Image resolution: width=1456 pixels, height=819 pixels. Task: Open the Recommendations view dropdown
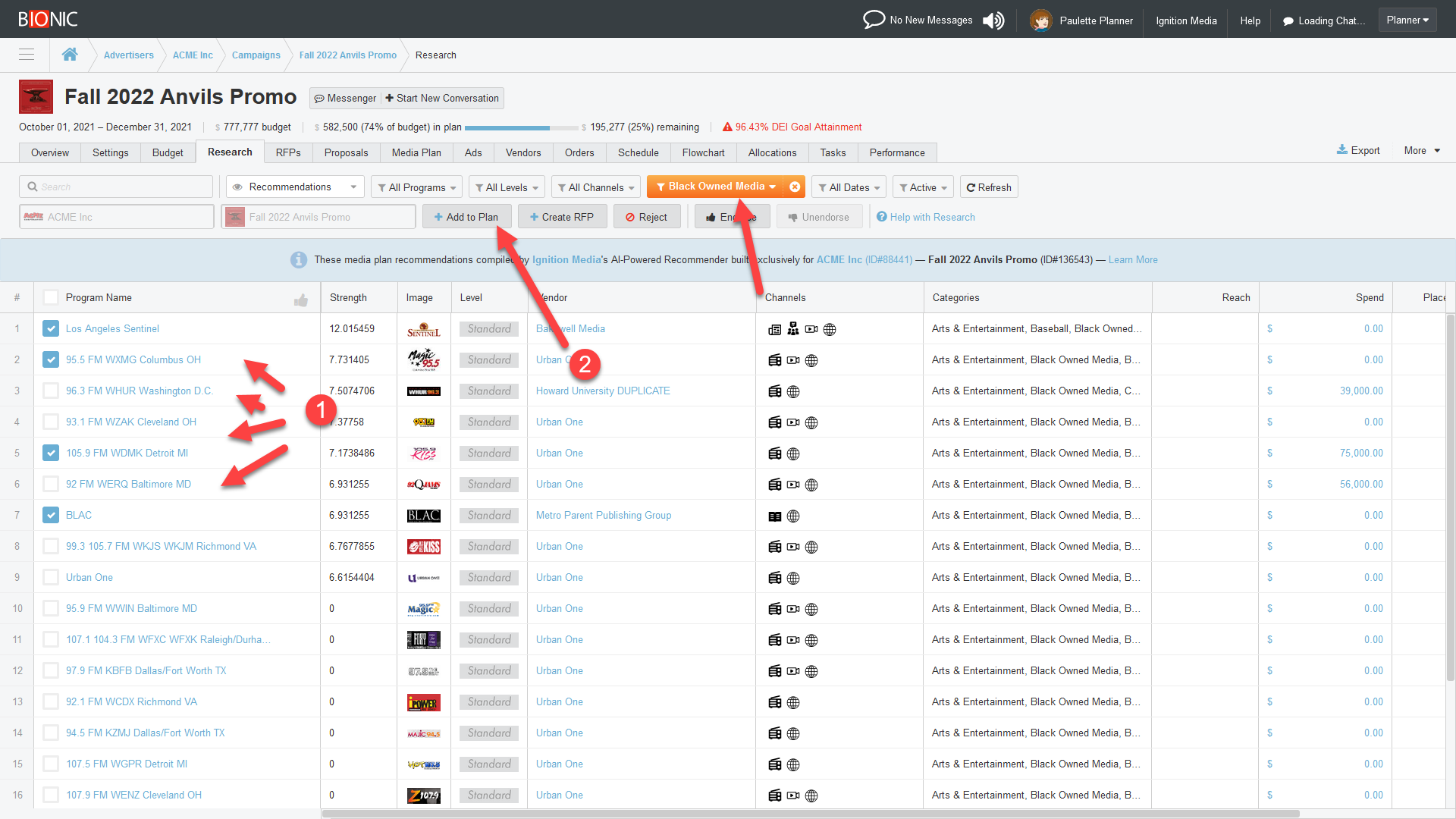(295, 187)
